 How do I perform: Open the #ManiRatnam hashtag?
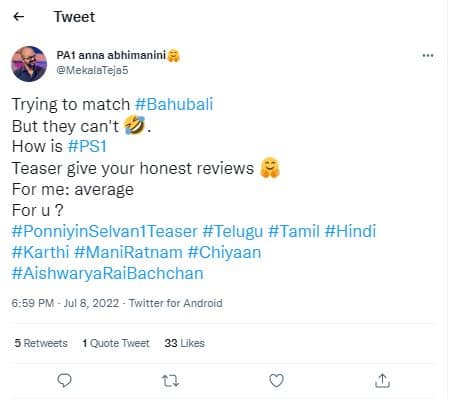tap(128, 252)
